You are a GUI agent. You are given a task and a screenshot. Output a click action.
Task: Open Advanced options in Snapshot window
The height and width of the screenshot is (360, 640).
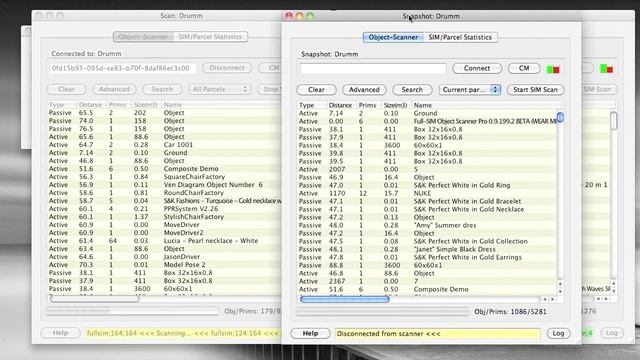364,90
